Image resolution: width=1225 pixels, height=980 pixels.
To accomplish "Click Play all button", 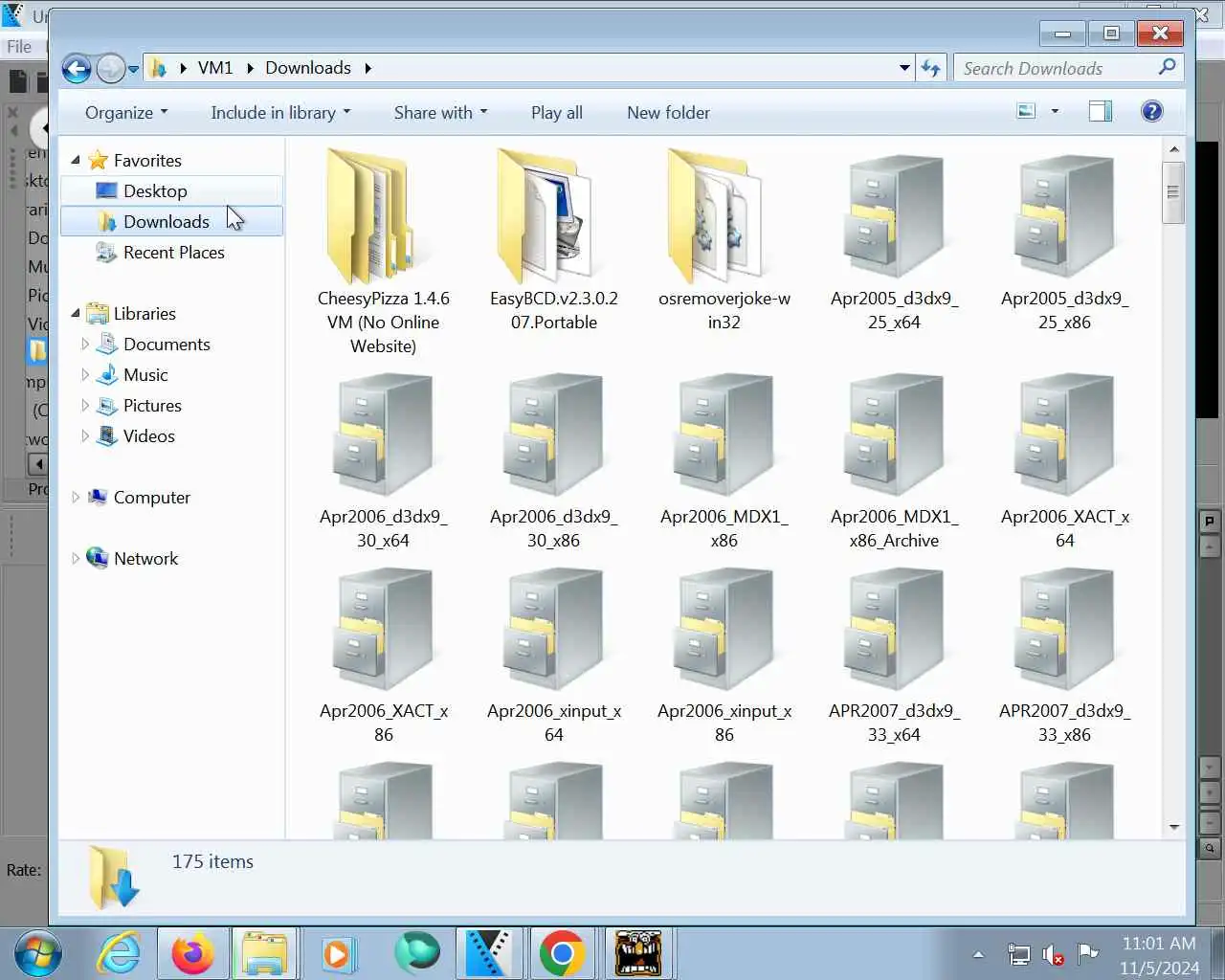I will [x=557, y=113].
